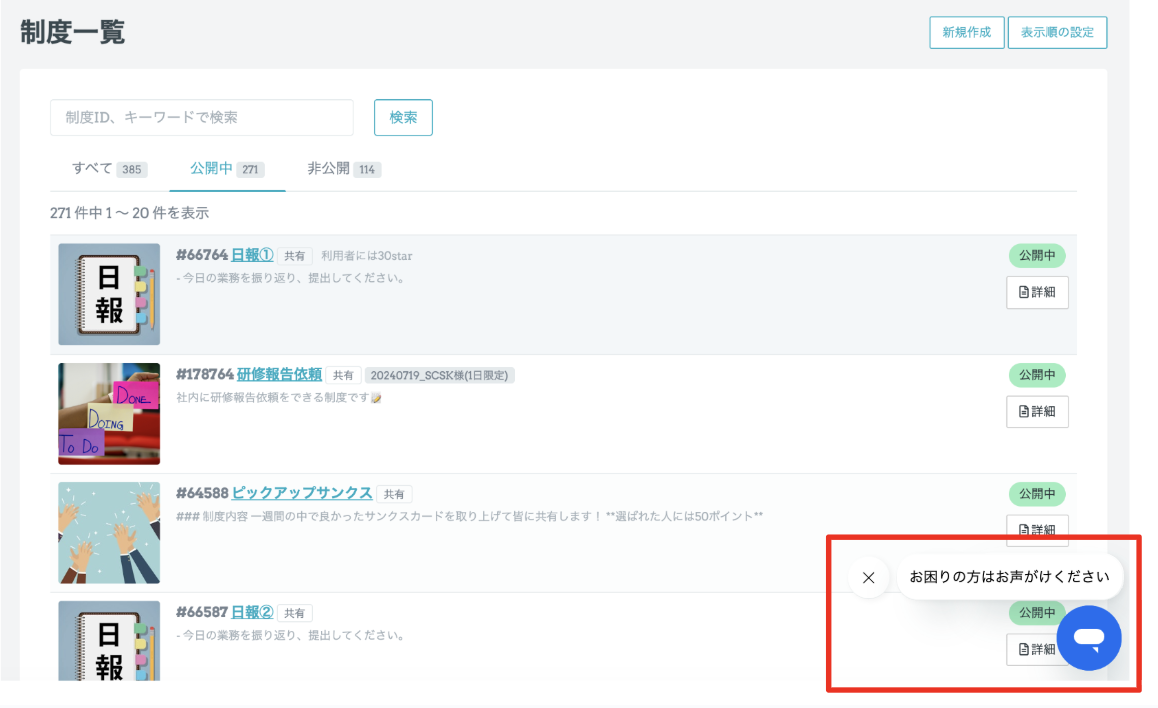Open 表示順の設定 settings
The width and height of the screenshot is (1158, 708).
1057,32
